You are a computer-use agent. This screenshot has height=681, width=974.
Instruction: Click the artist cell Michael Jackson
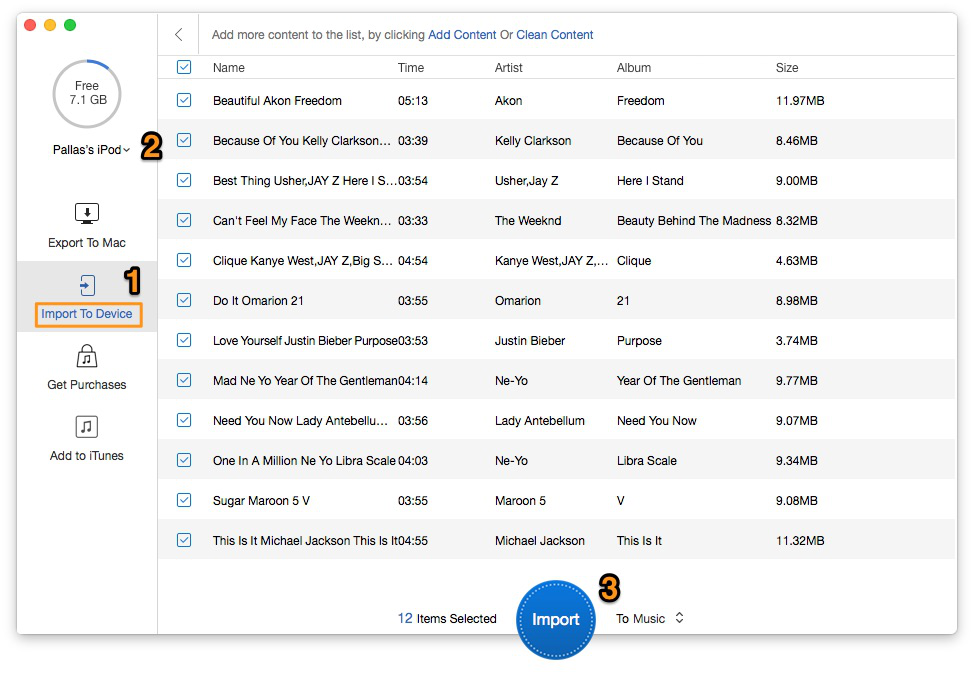tap(540, 541)
